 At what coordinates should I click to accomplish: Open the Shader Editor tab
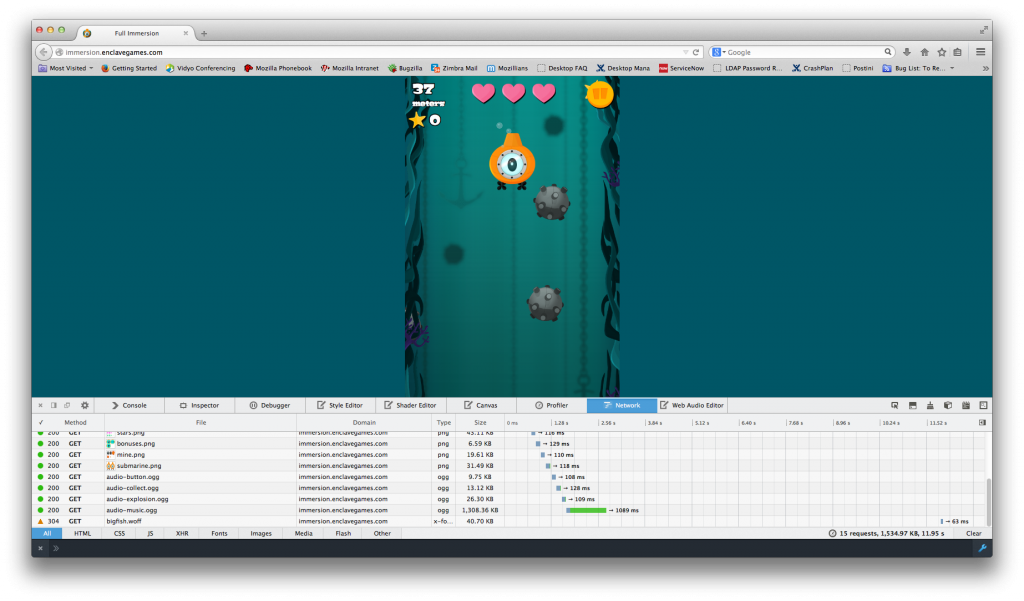pyautogui.click(x=409, y=405)
